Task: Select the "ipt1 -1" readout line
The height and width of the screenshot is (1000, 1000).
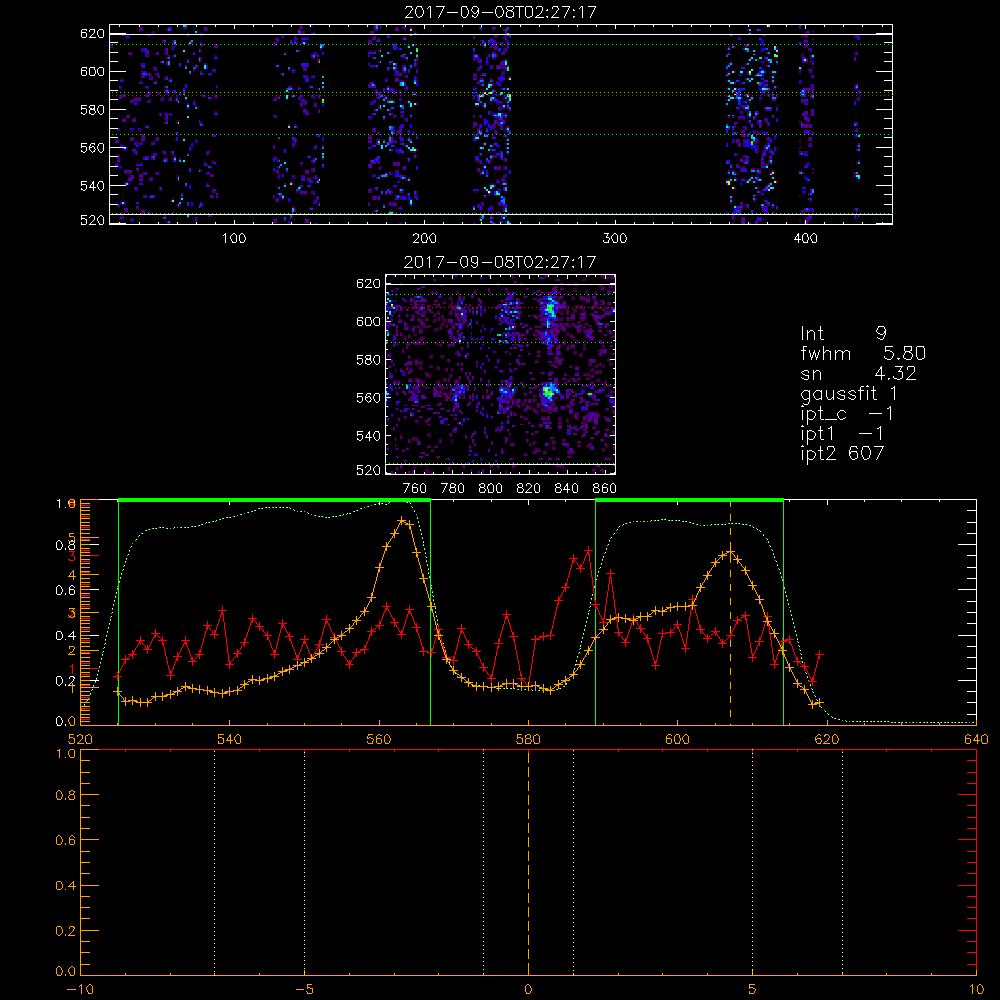Action: [842, 434]
